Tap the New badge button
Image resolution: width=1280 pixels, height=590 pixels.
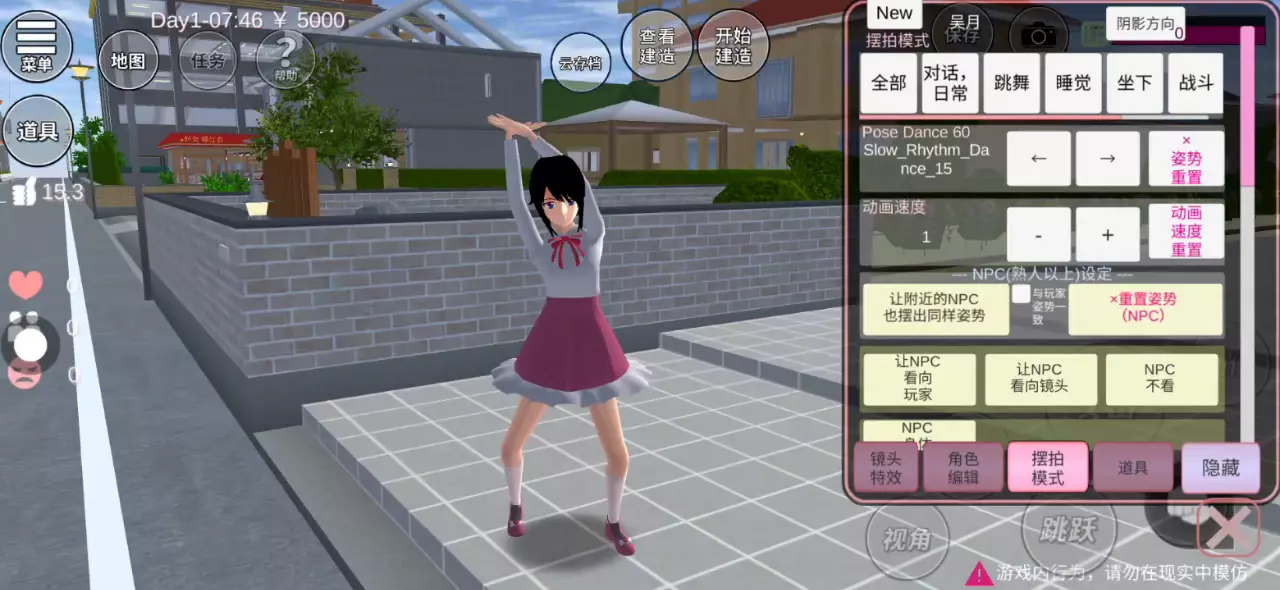tap(894, 13)
